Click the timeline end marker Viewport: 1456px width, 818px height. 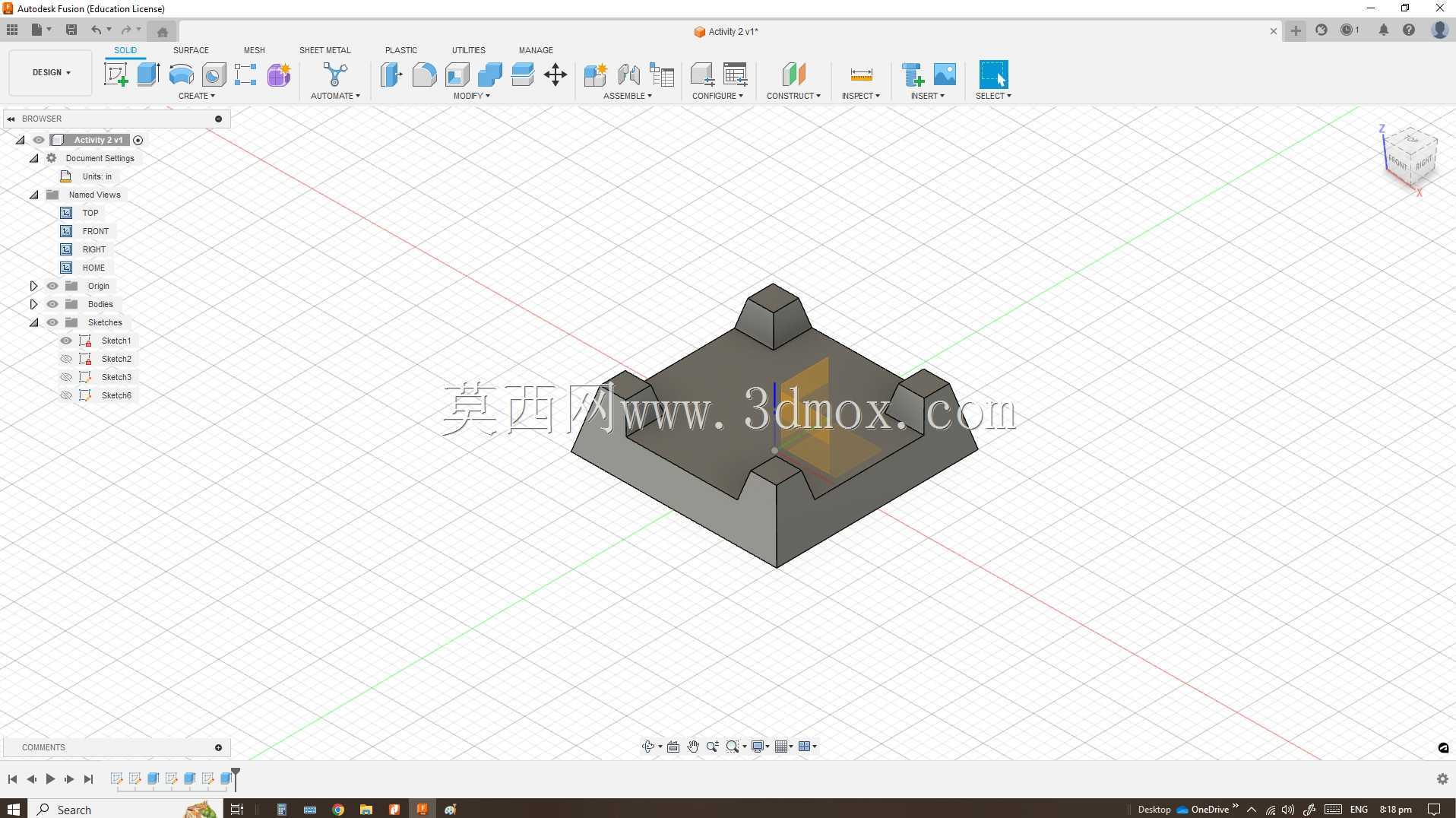pyautogui.click(x=236, y=778)
